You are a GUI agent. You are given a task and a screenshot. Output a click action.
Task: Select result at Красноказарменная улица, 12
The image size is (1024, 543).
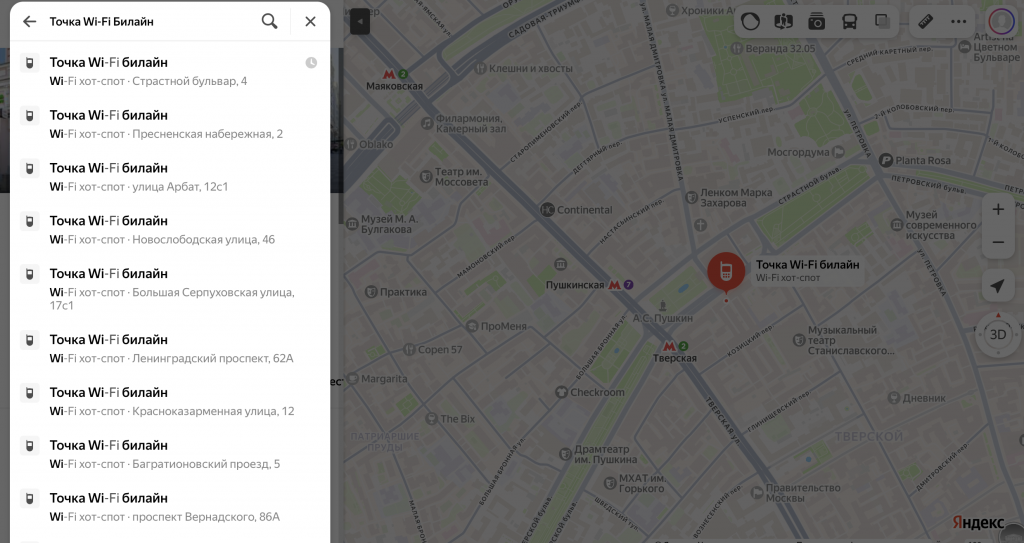(x=170, y=402)
